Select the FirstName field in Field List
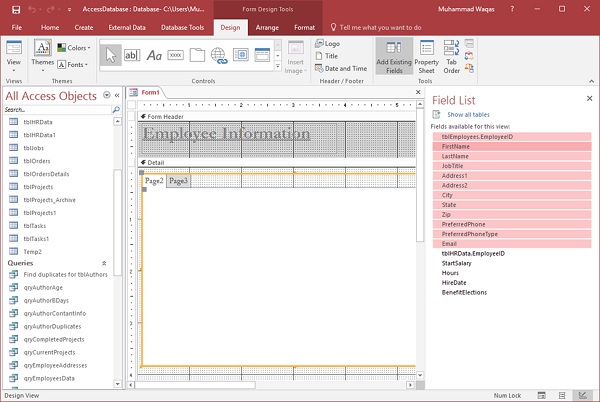 [x=456, y=146]
